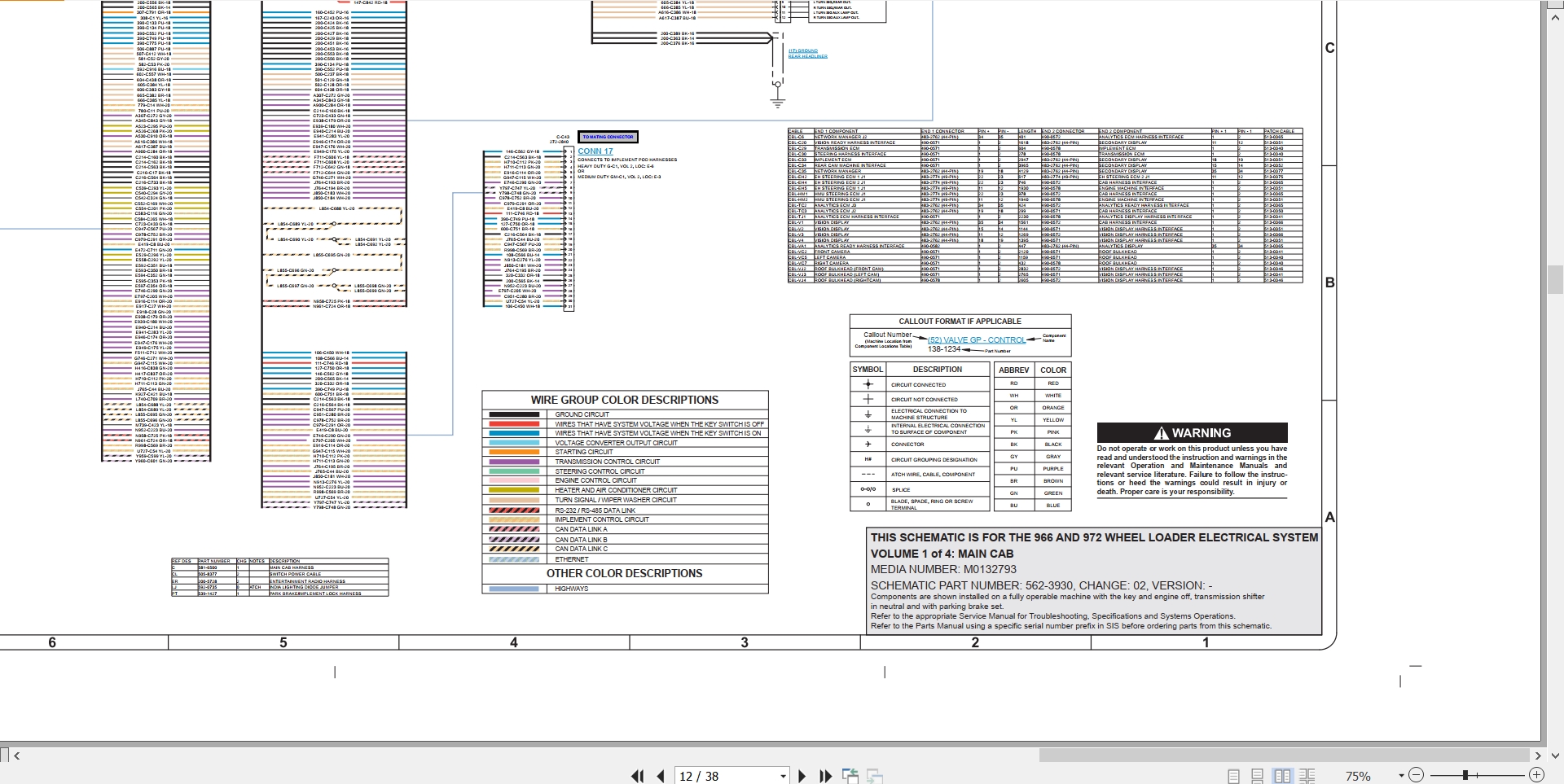Open the CONN 17 link

[x=595, y=151]
